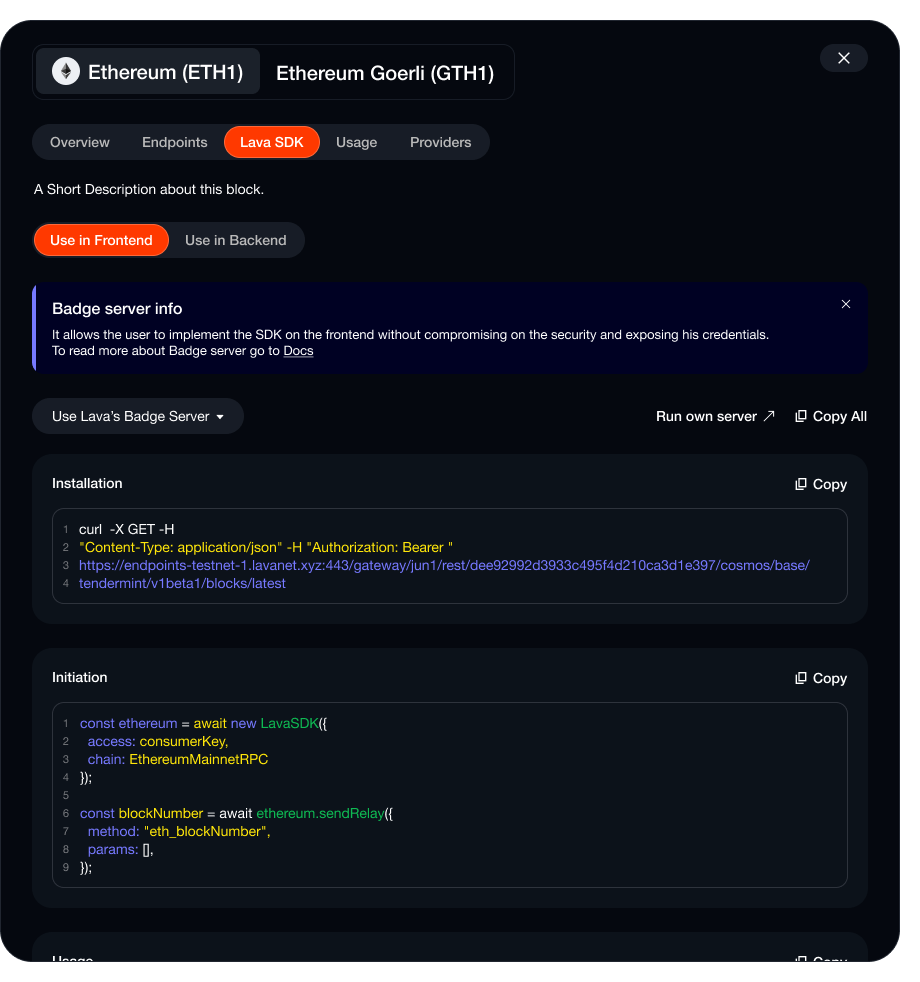Open the Overview tab

tap(80, 142)
